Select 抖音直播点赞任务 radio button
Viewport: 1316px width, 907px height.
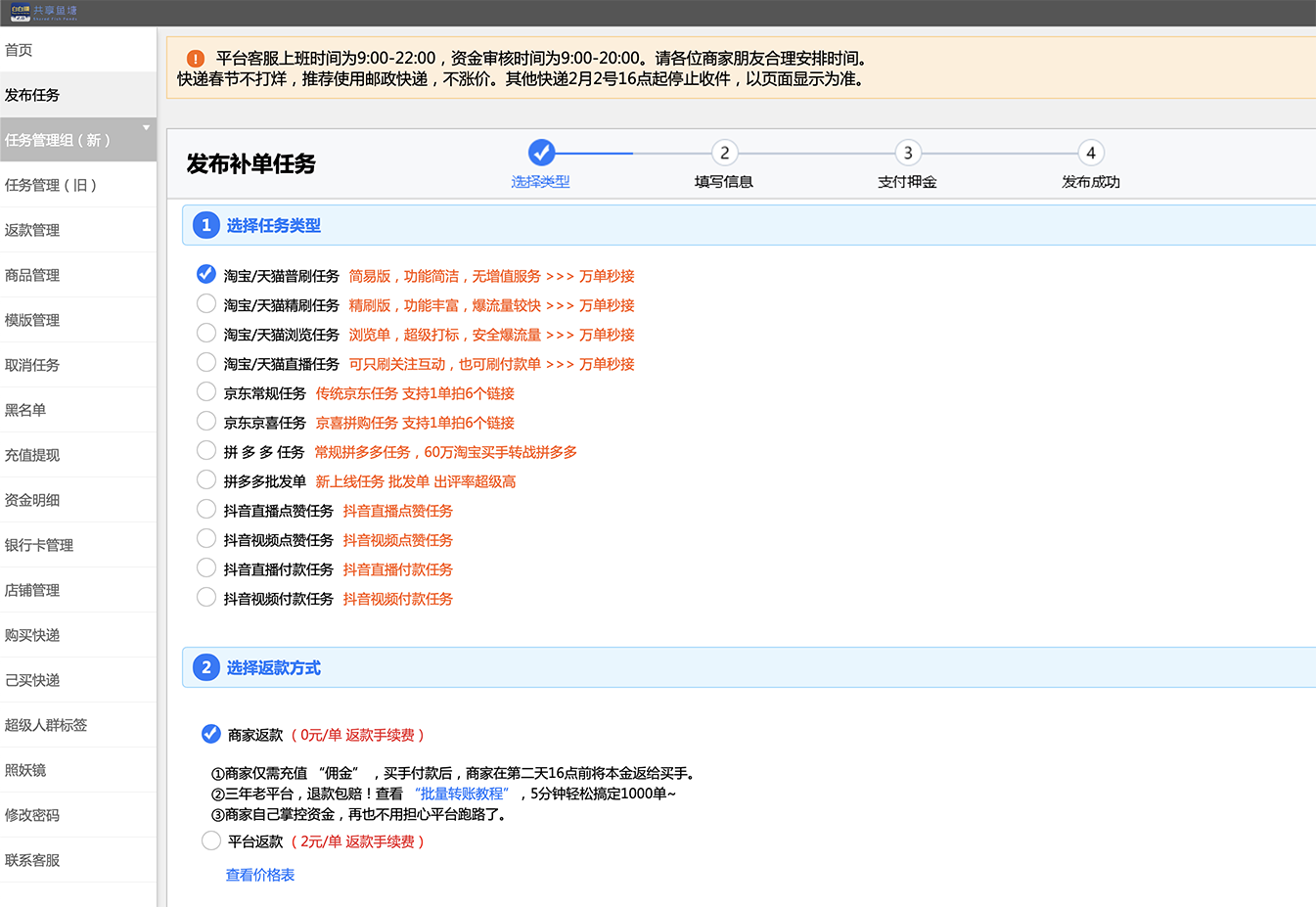[x=206, y=509]
